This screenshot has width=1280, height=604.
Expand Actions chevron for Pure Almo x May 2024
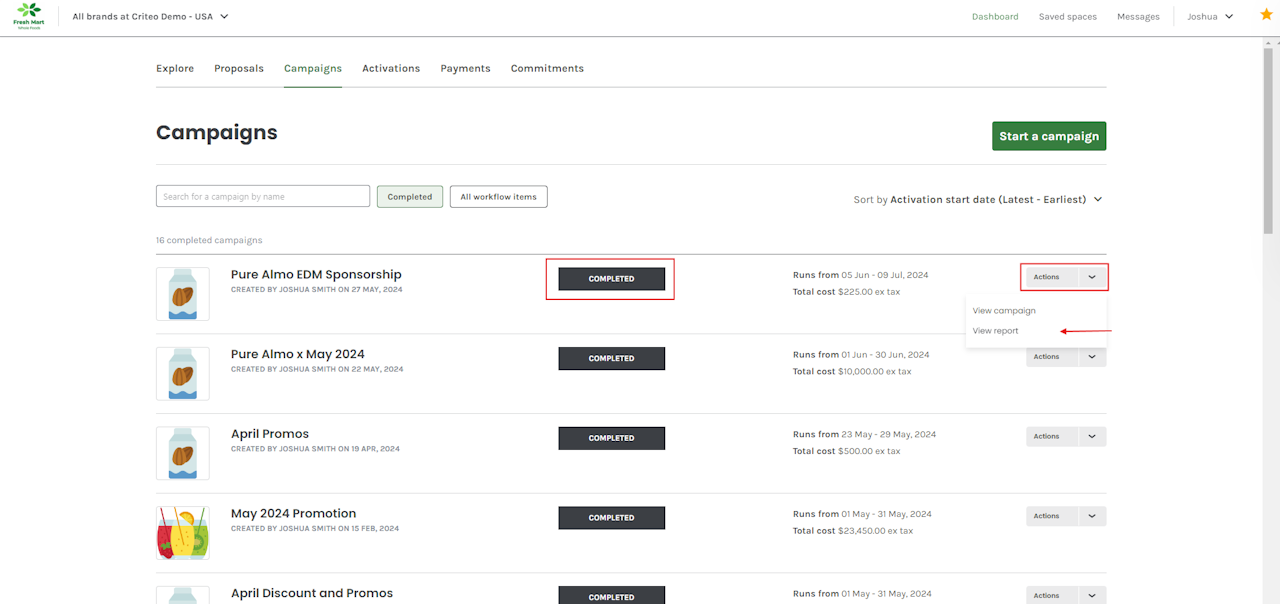(x=1092, y=357)
